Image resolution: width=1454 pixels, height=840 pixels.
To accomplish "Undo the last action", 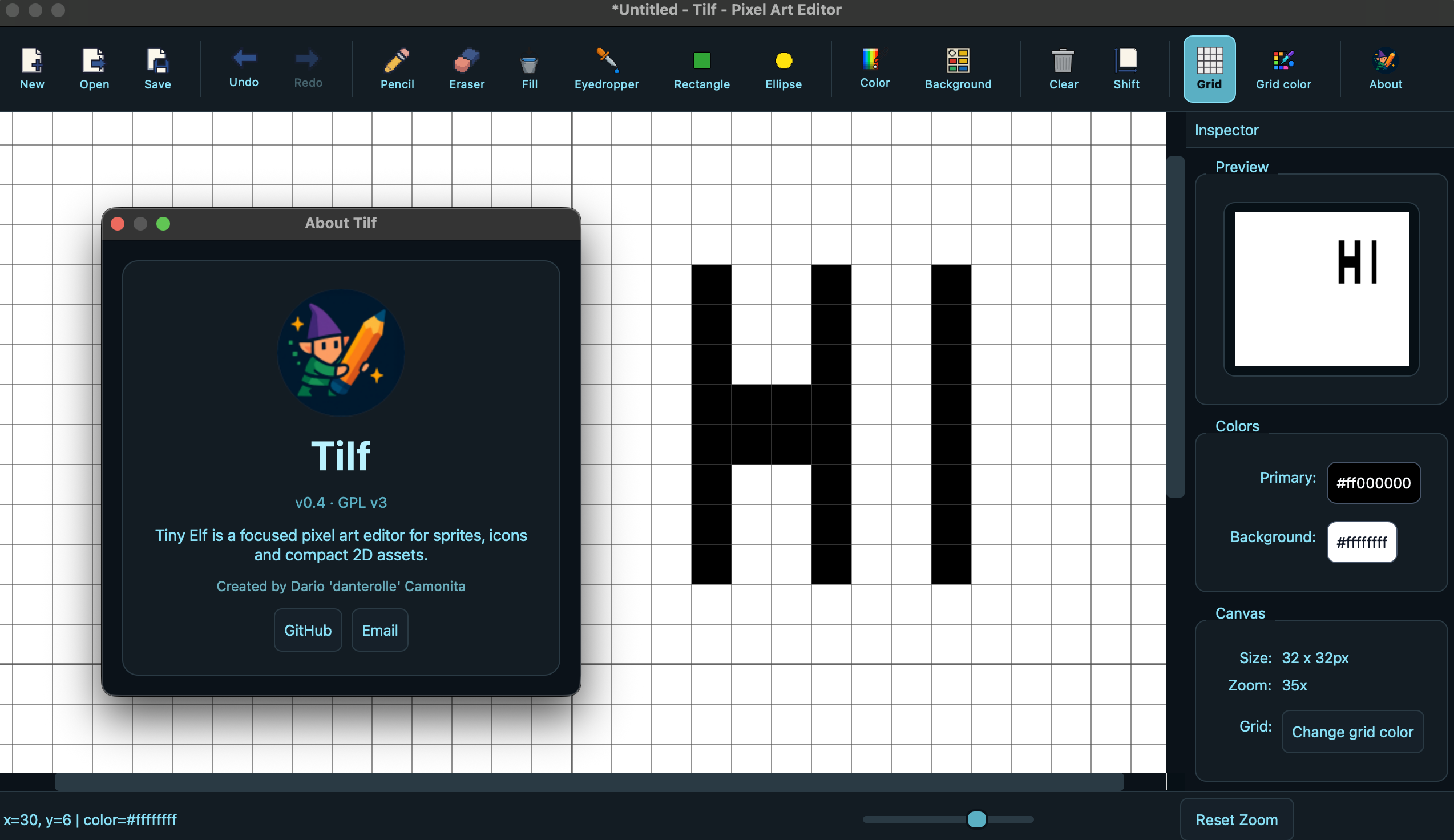I will click(244, 68).
